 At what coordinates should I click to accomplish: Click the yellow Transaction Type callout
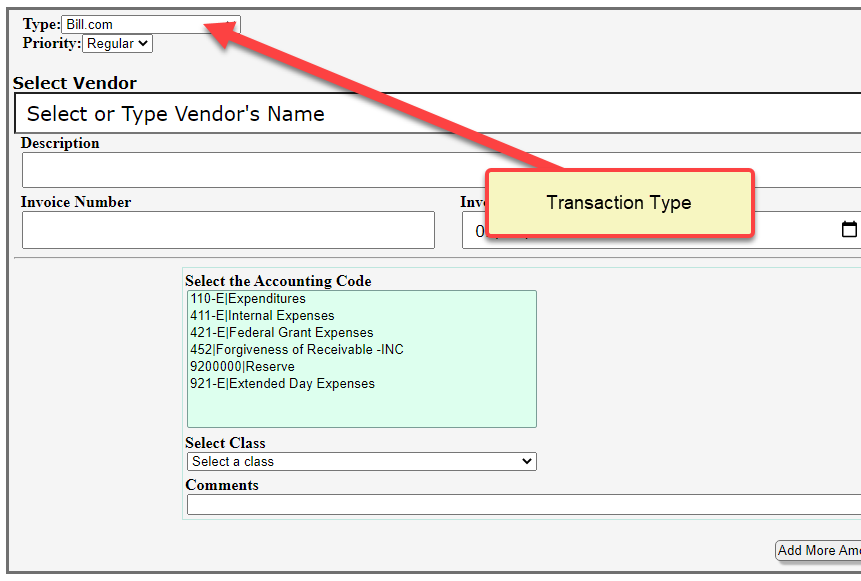click(x=619, y=203)
